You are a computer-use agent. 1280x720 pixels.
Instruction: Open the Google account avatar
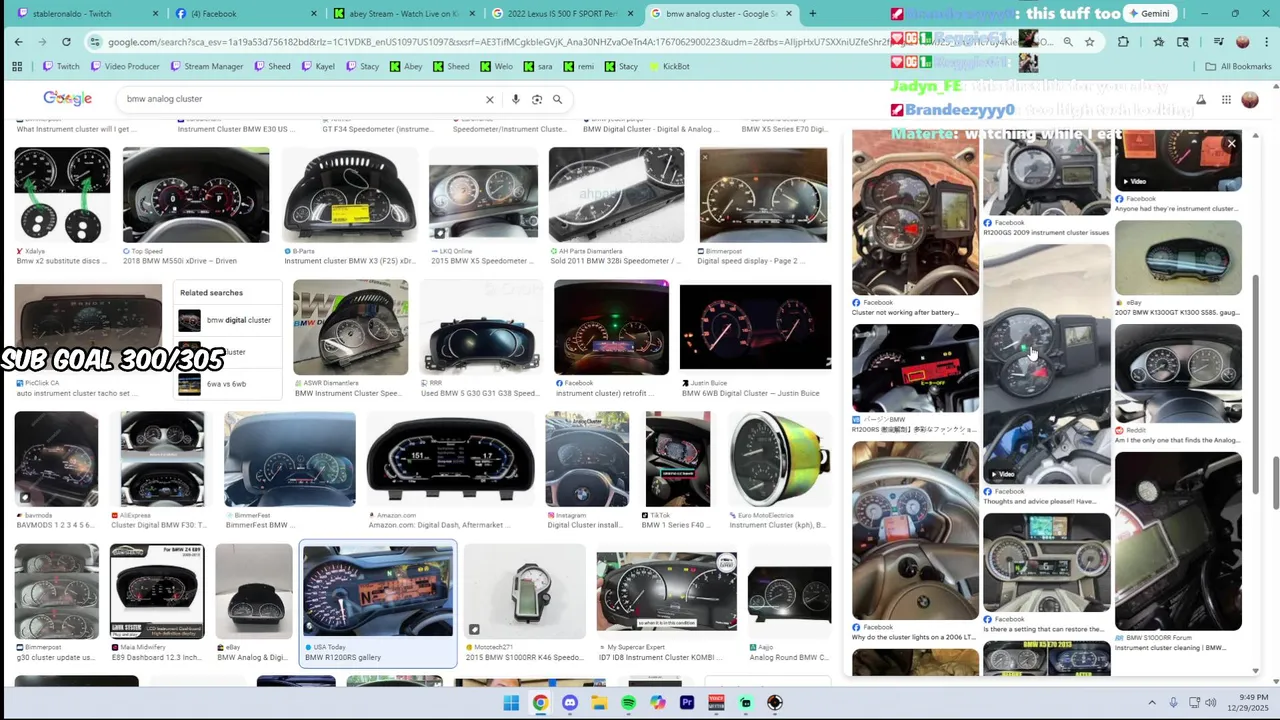pyautogui.click(x=1250, y=99)
